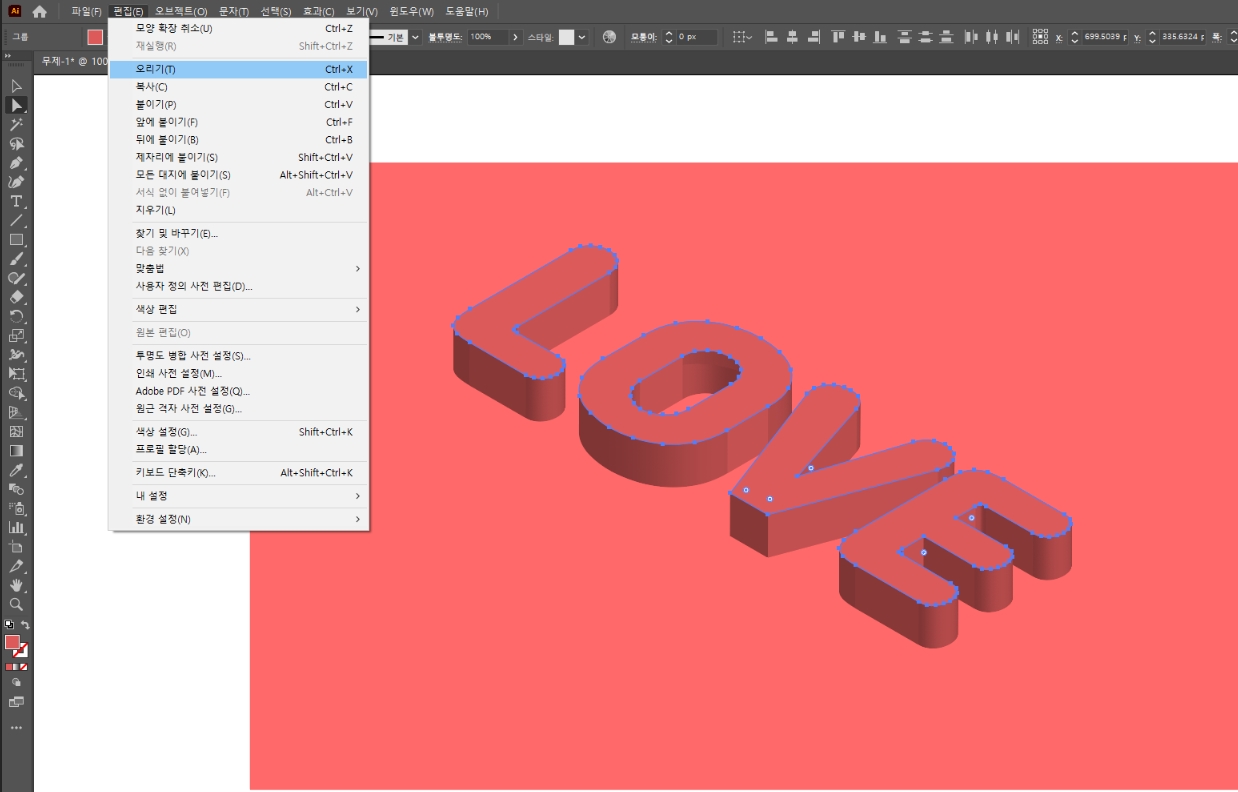1238x792 pixels.
Task: Select the Rotate tool
Action: click(x=16, y=316)
